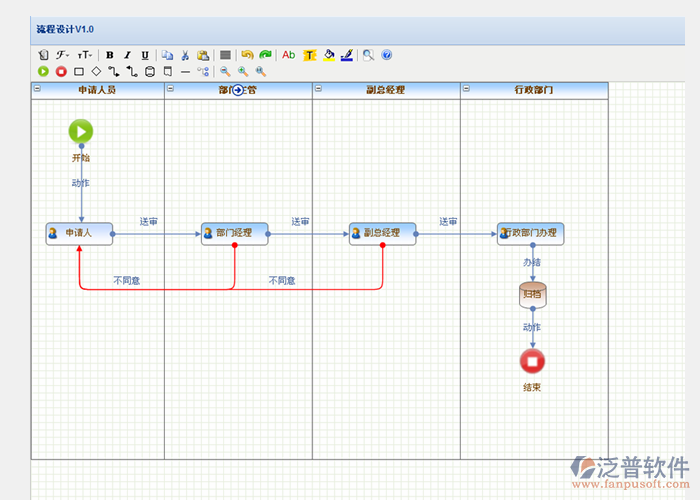This screenshot has width=700, height=500.
Task: Select the start node tool in toolbar
Action: [43, 72]
